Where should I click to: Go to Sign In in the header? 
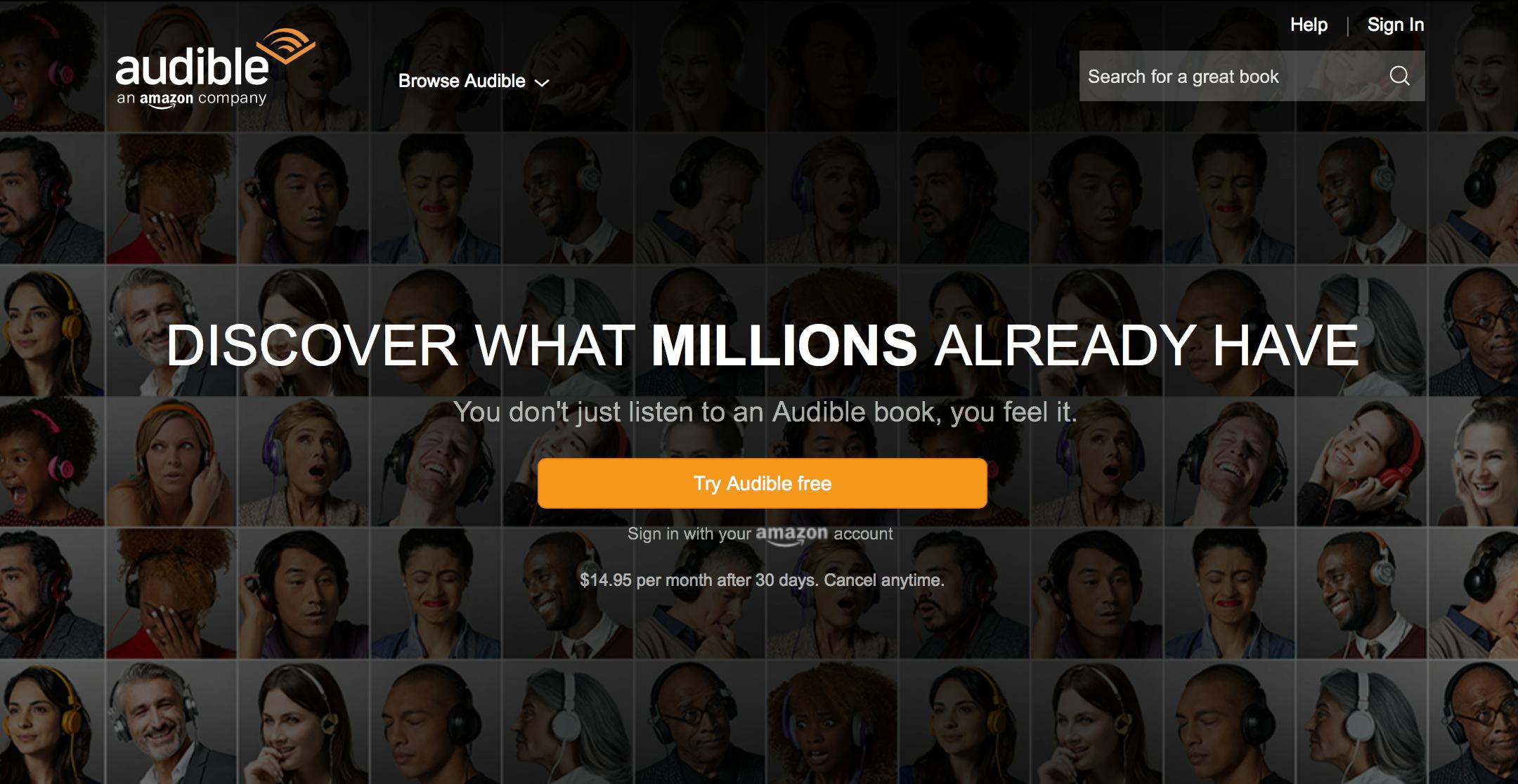(1396, 25)
